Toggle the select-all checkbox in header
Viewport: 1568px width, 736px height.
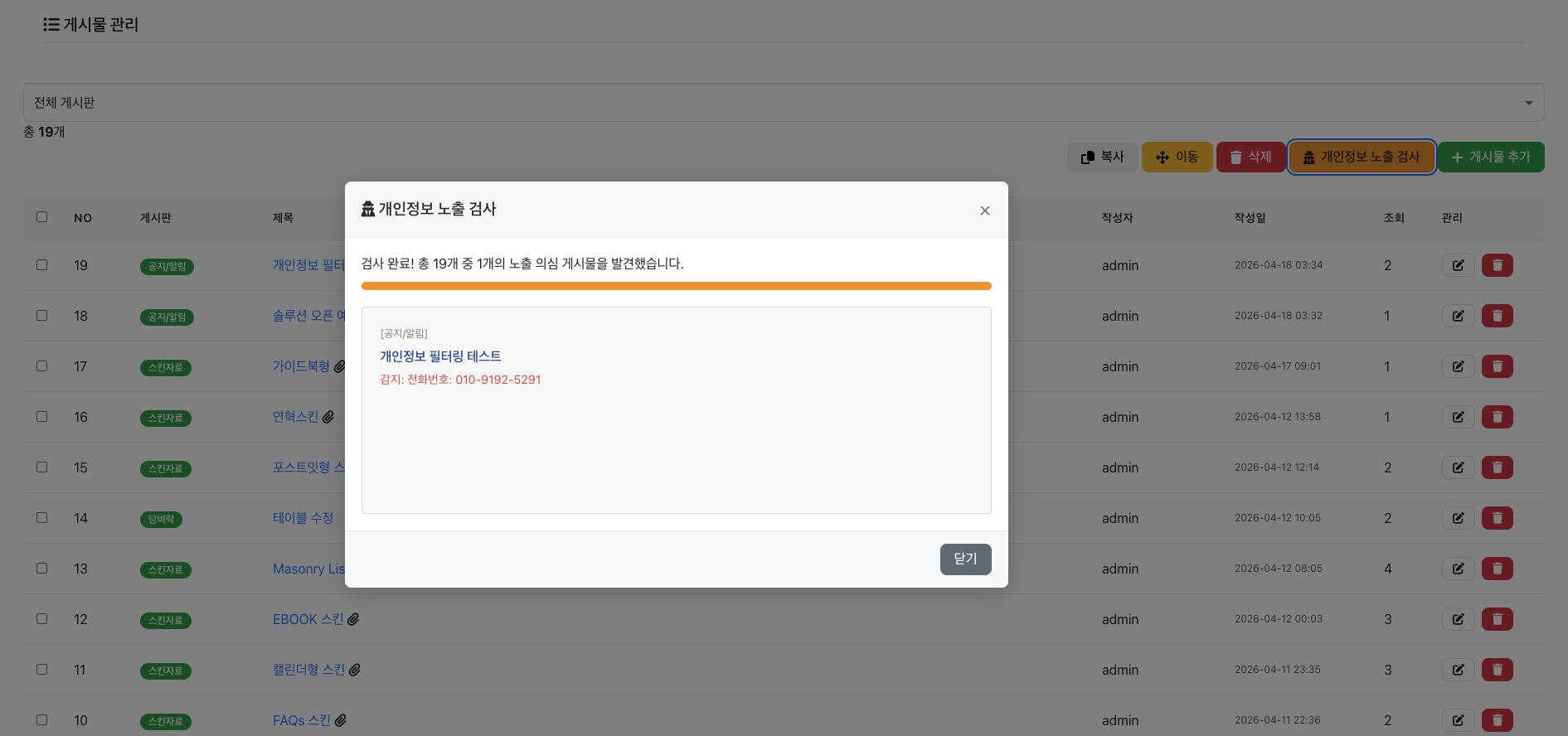41,216
